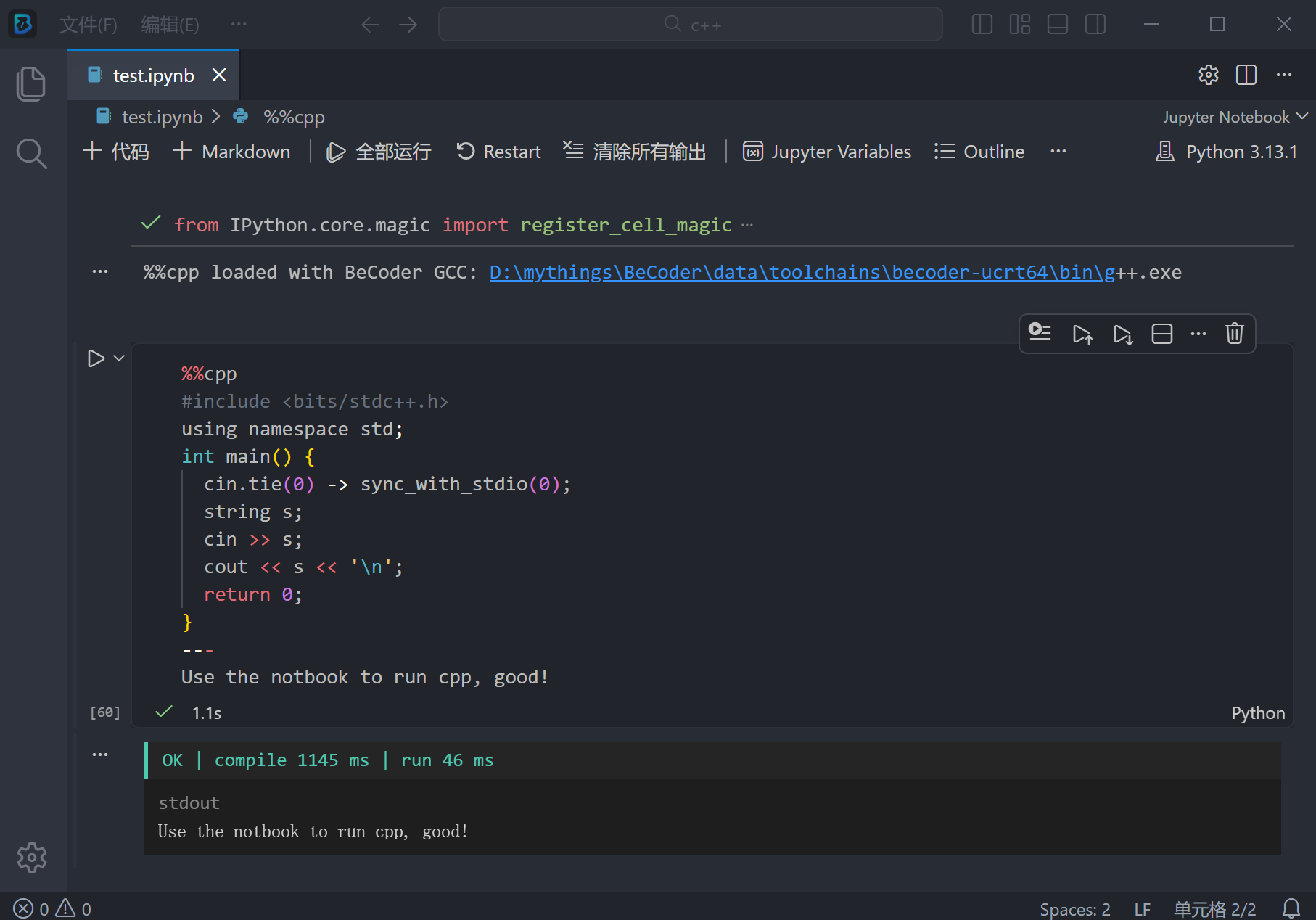Click the stdout label in output
Viewport: 1316px width, 920px height.
tap(189, 803)
